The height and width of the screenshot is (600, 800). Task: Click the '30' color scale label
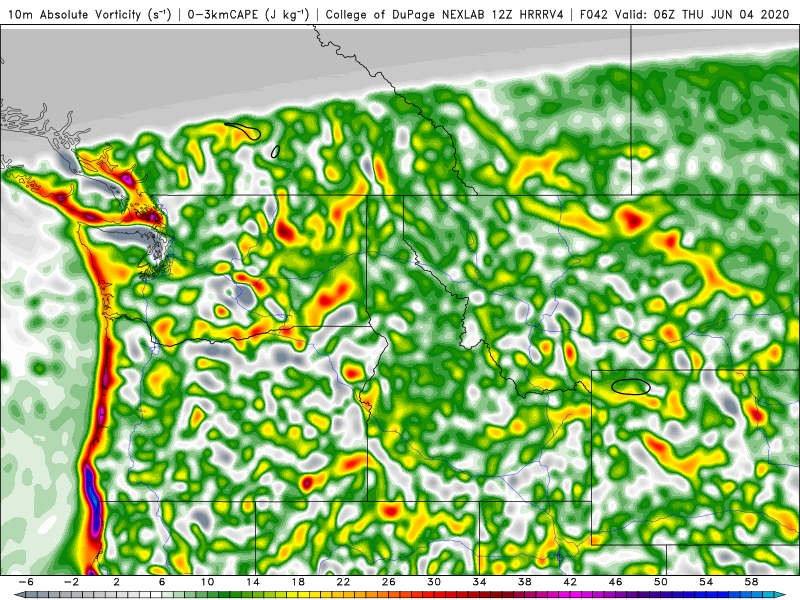434,582
